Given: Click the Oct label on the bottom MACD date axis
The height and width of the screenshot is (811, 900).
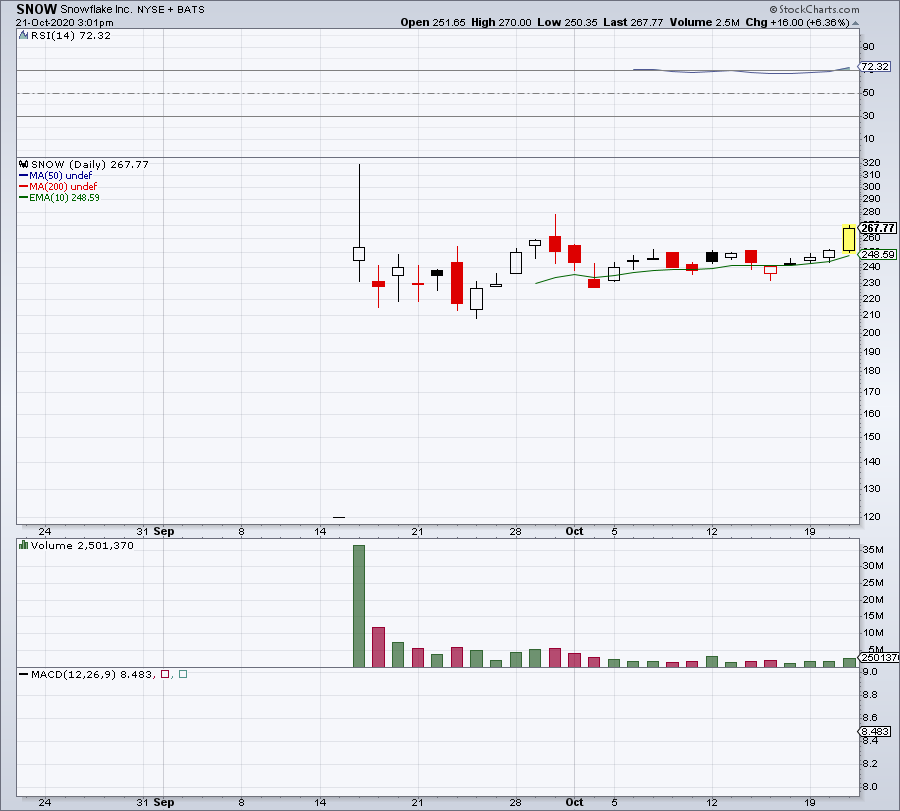Looking at the screenshot, I should click(574, 802).
